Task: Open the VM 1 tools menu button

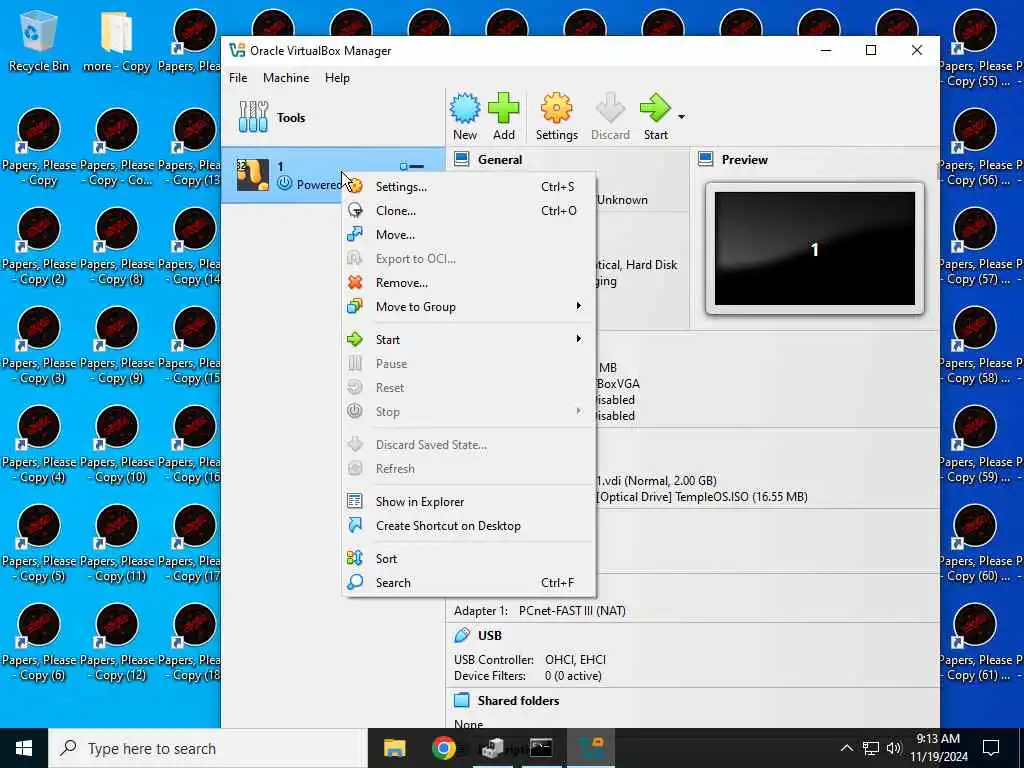Action: point(412,167)
